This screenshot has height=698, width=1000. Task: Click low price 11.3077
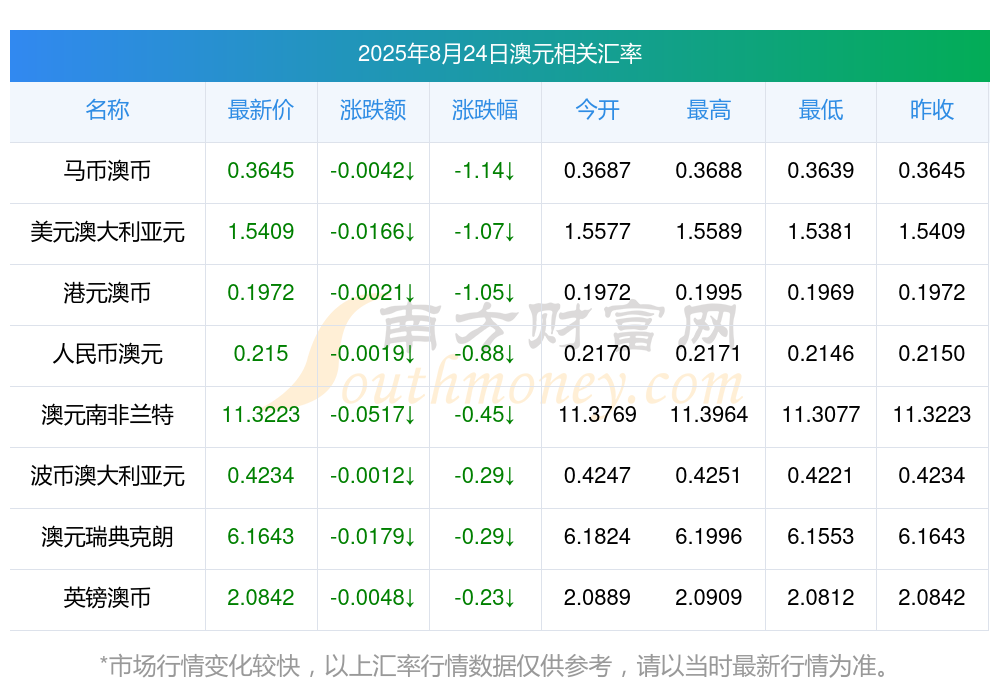pyautogui.click(x=821, y=415)
